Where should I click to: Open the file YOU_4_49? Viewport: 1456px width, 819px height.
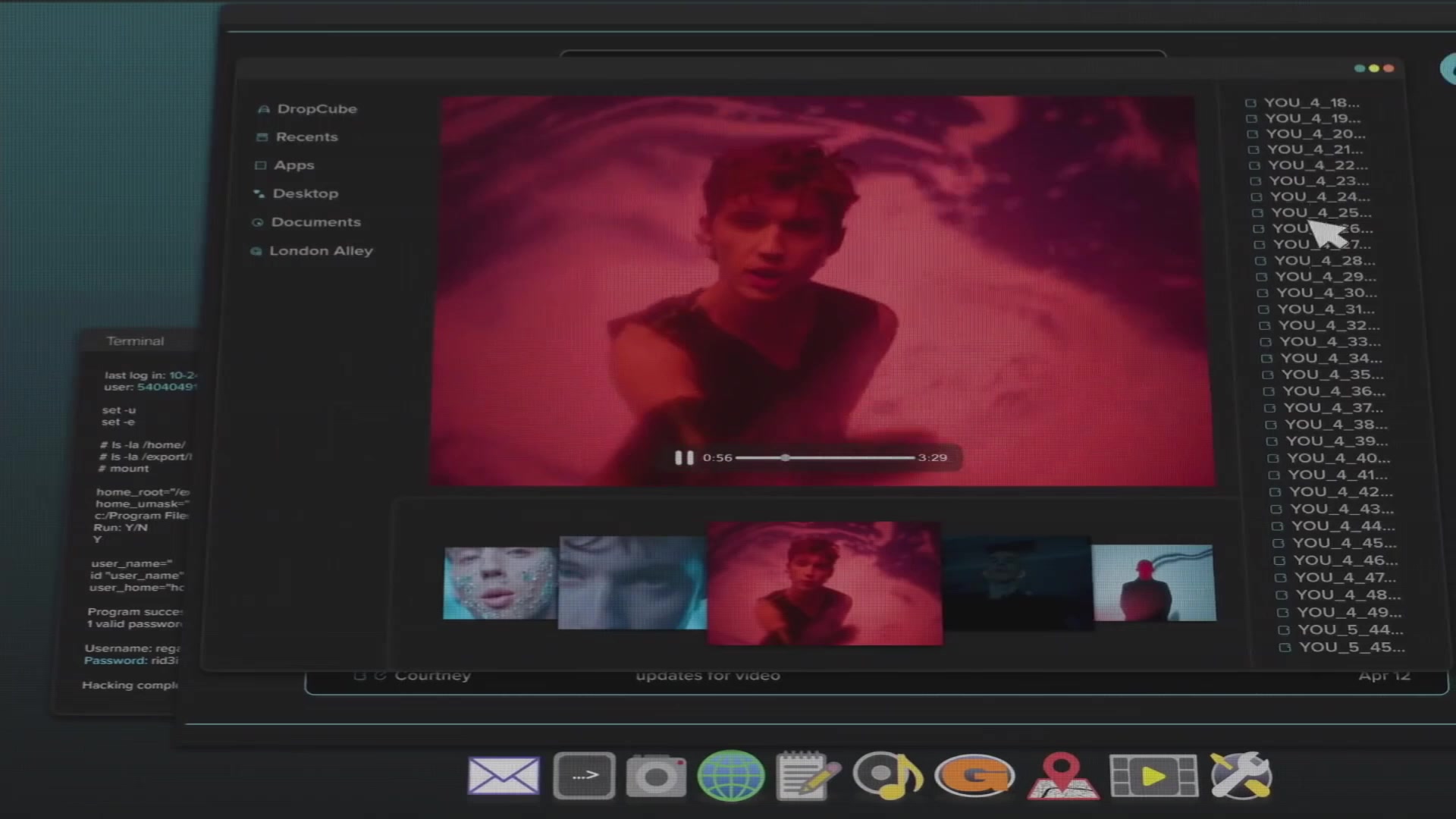[1350, 612]
